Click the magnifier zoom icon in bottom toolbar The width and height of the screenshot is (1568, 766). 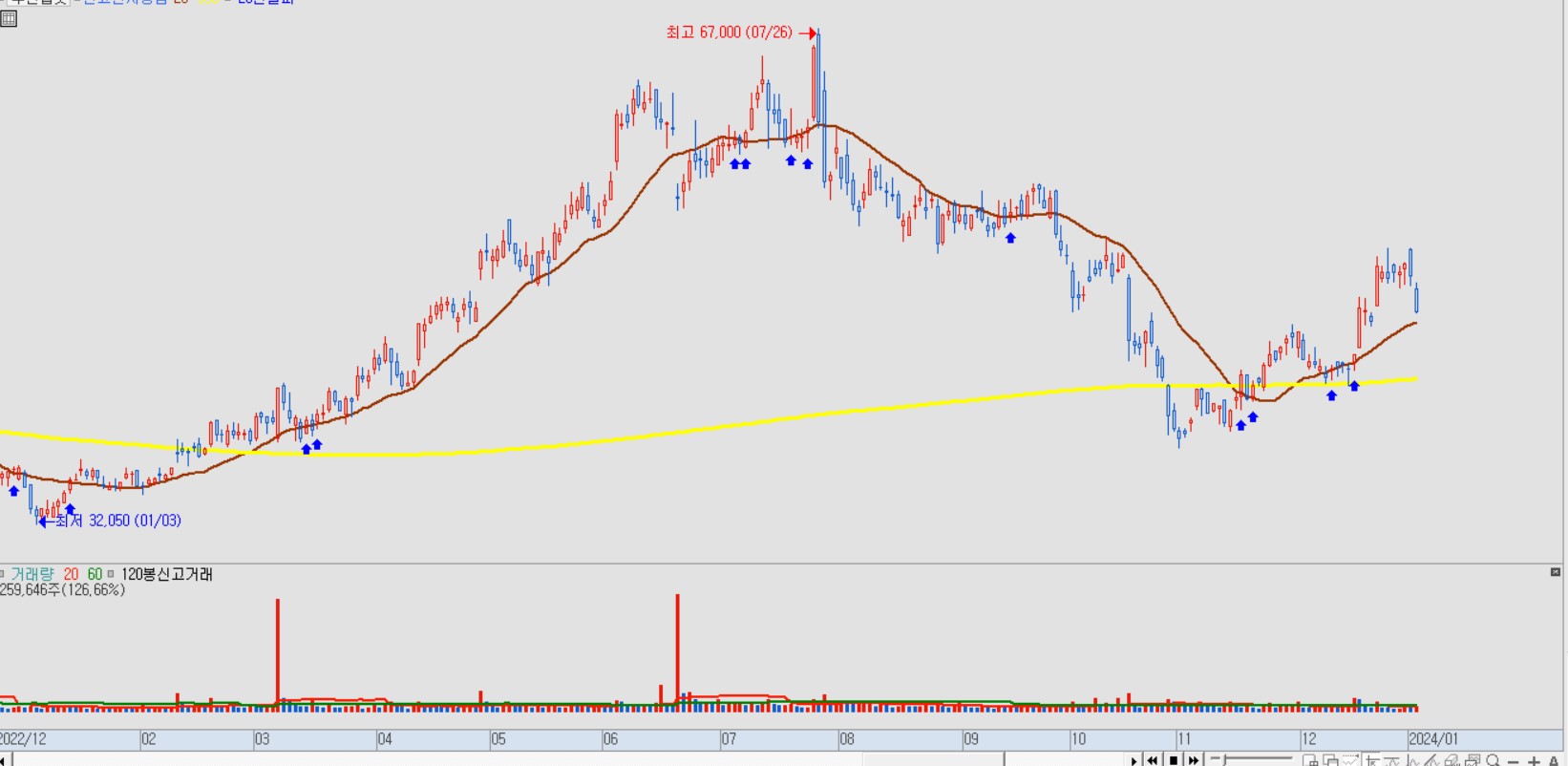click(x=1494, y=761)
